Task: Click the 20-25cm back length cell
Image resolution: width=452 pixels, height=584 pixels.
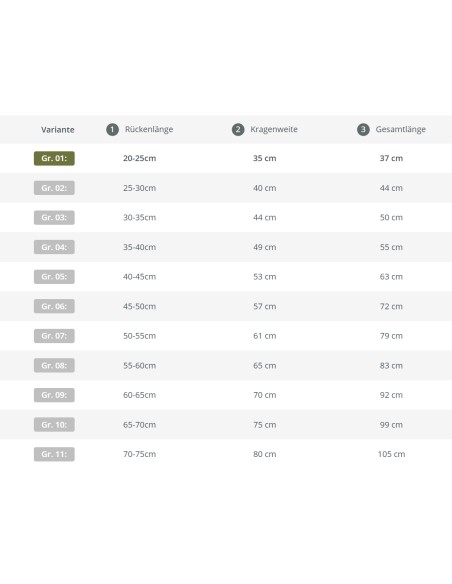Action: pyautogui.click(x=140, y=158)
